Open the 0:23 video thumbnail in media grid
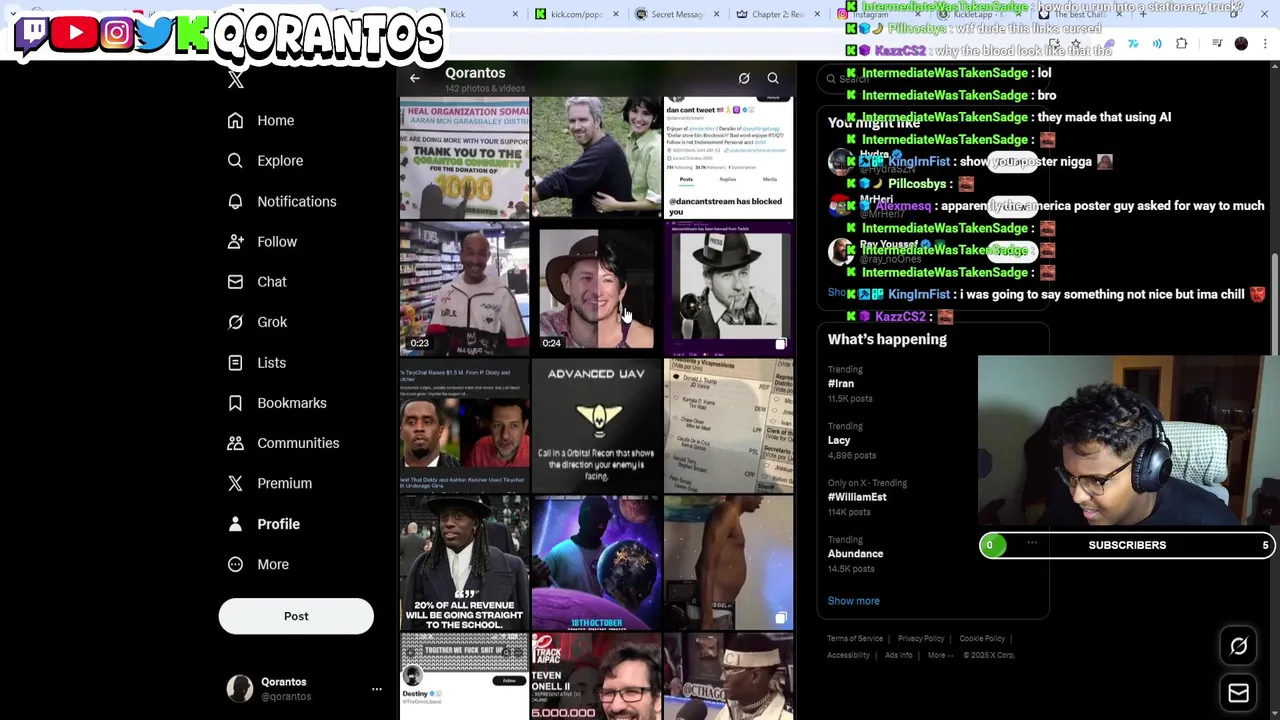 (465, 288)
